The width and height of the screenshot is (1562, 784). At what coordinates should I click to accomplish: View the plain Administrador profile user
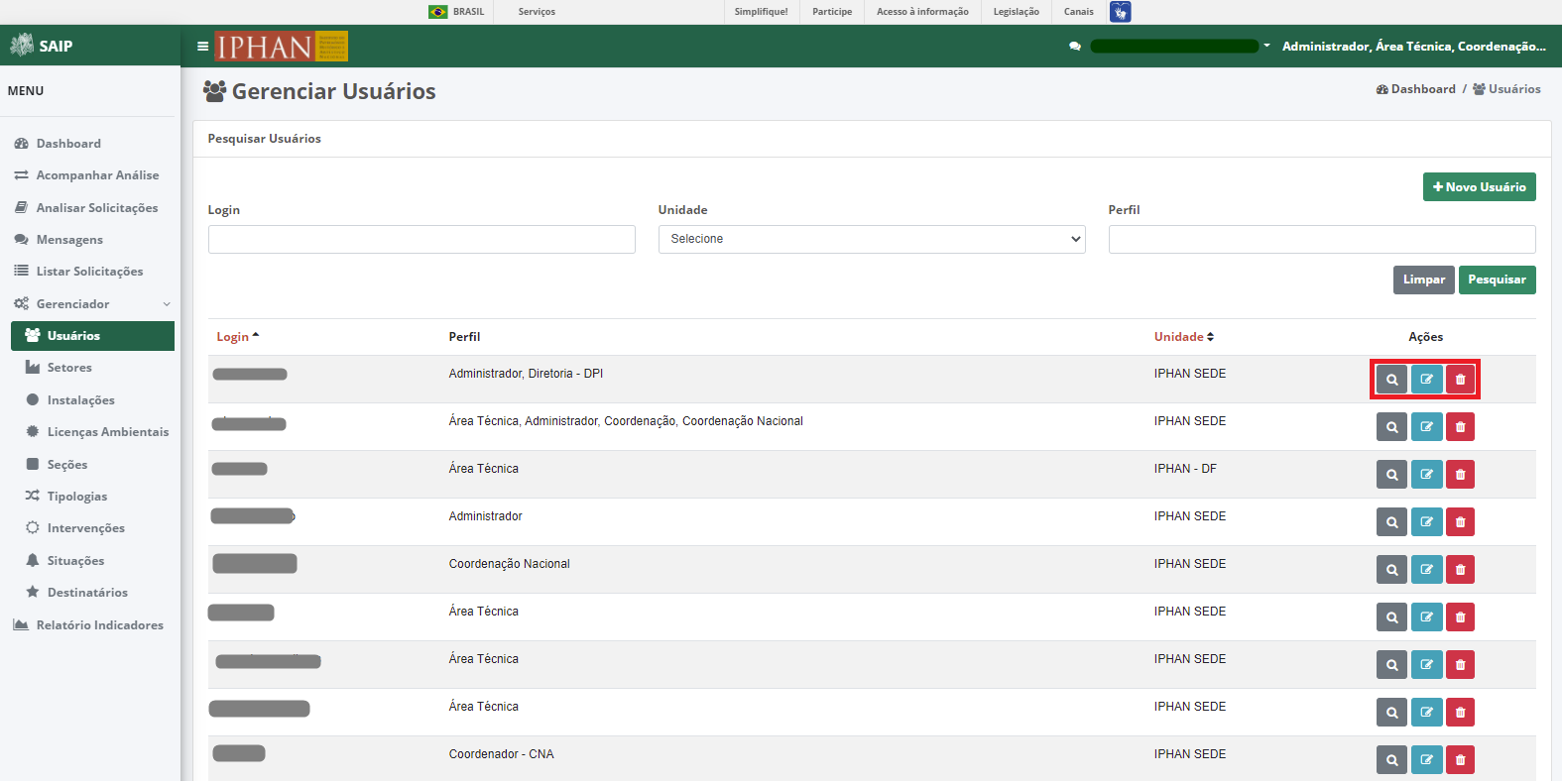click(1391, 522)
